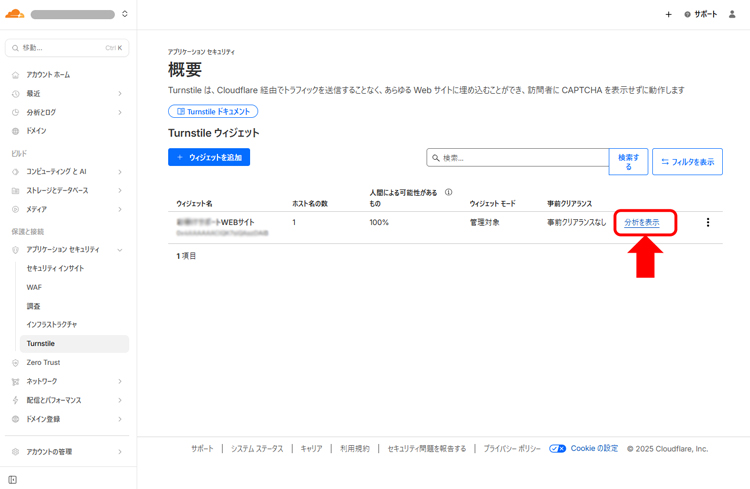Screen dimensions: 750x489
Task: Open the widget row three-dot menu
Action: click(708, 222)
